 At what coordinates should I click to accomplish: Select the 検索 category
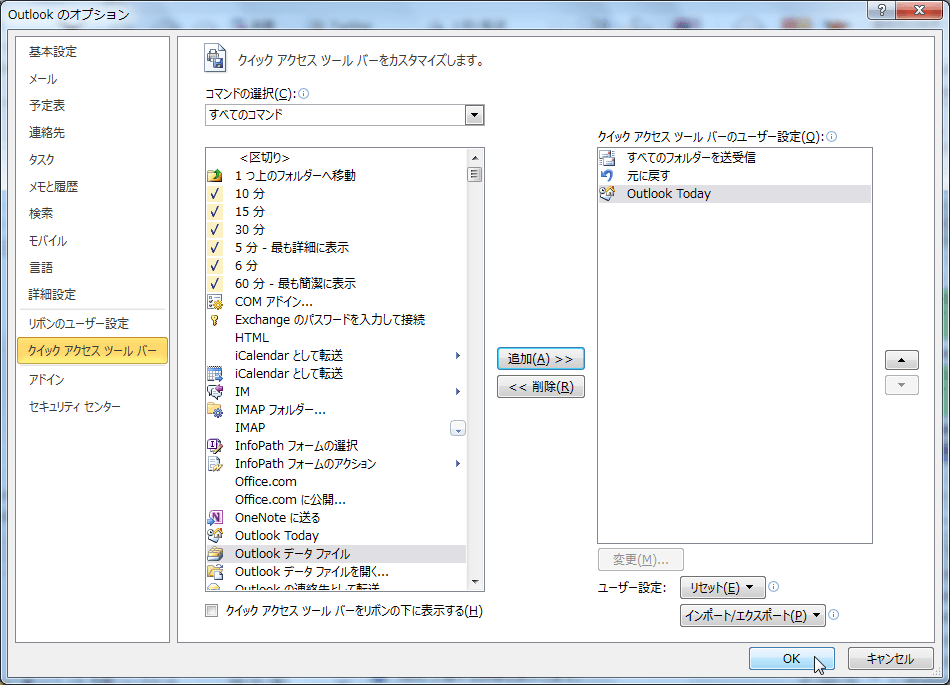tap(41, 213)
